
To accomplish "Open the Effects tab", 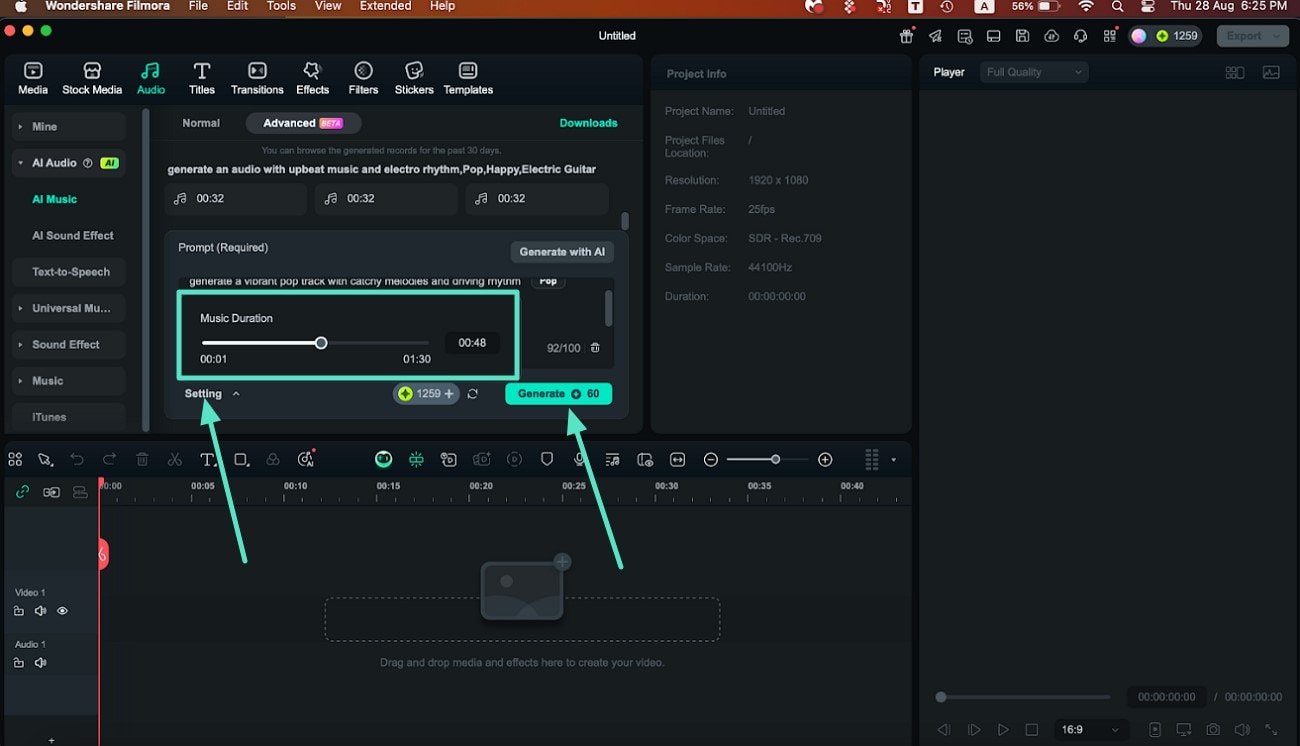I will [x=312, y=78].
